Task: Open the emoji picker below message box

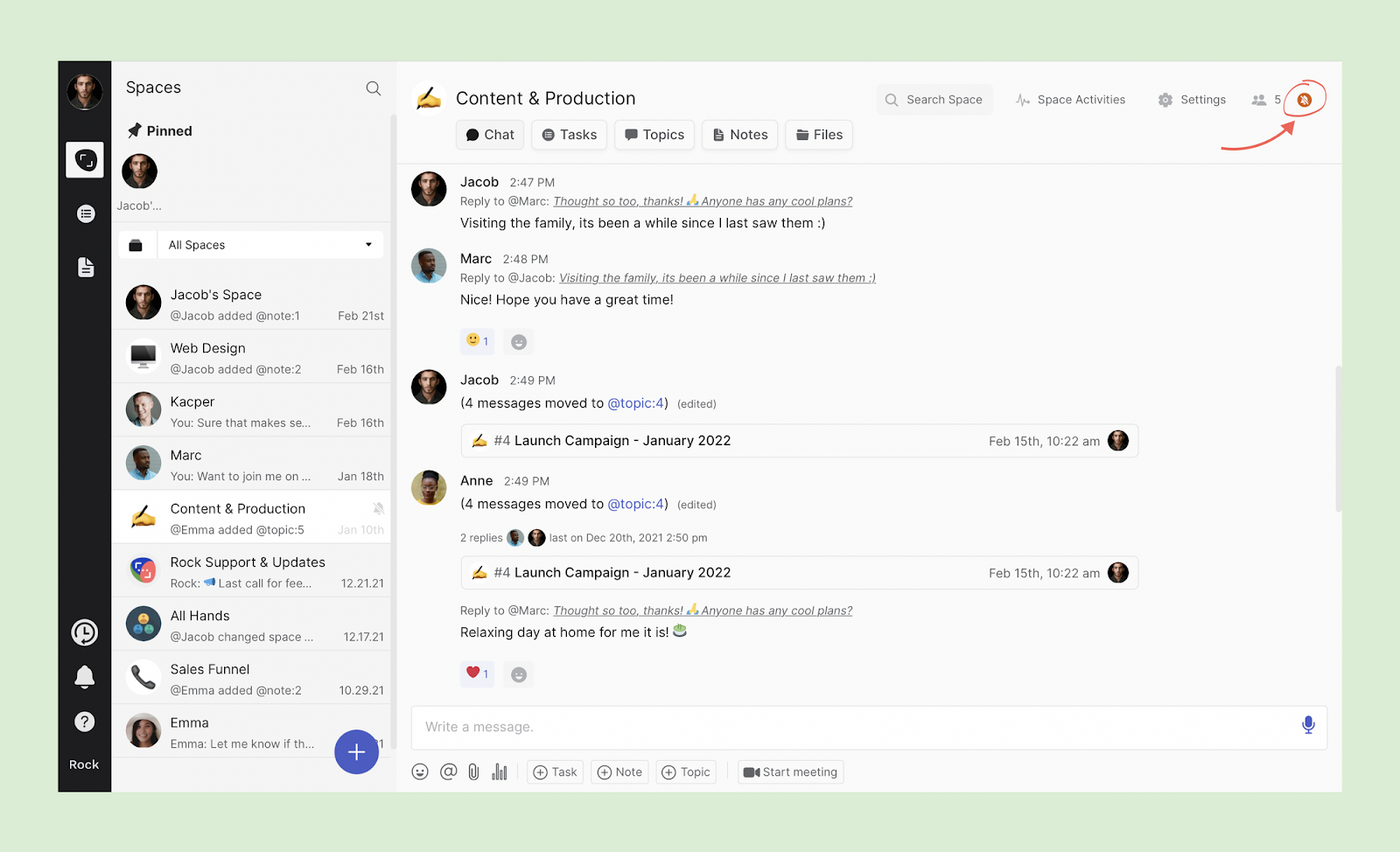Action: [x=420, y=772]
